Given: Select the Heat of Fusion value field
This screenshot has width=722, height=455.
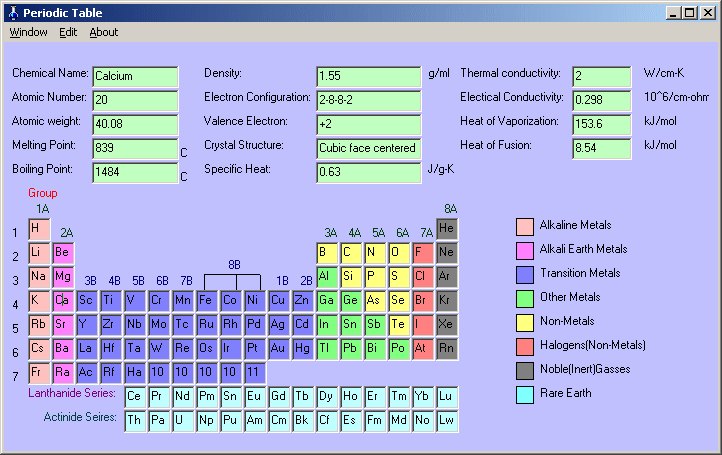Looking at the screenshot, I should tap(602, 149).
